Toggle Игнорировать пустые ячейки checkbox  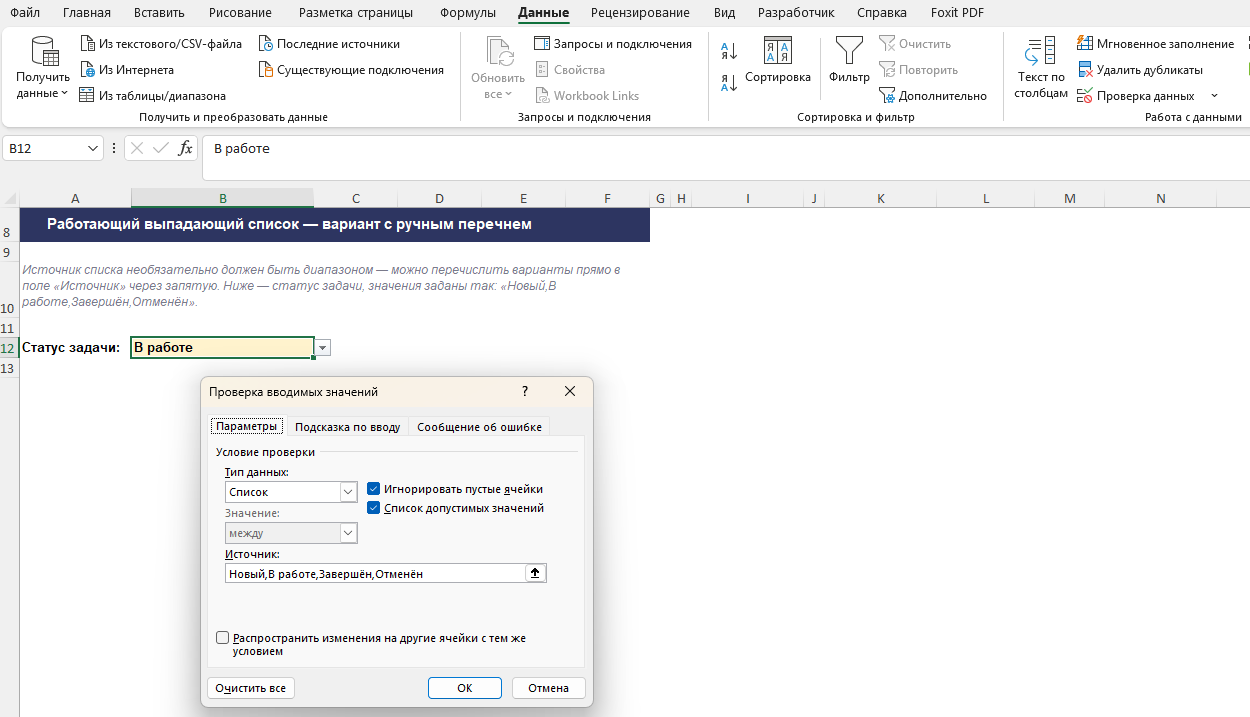[x=374, y=489]
